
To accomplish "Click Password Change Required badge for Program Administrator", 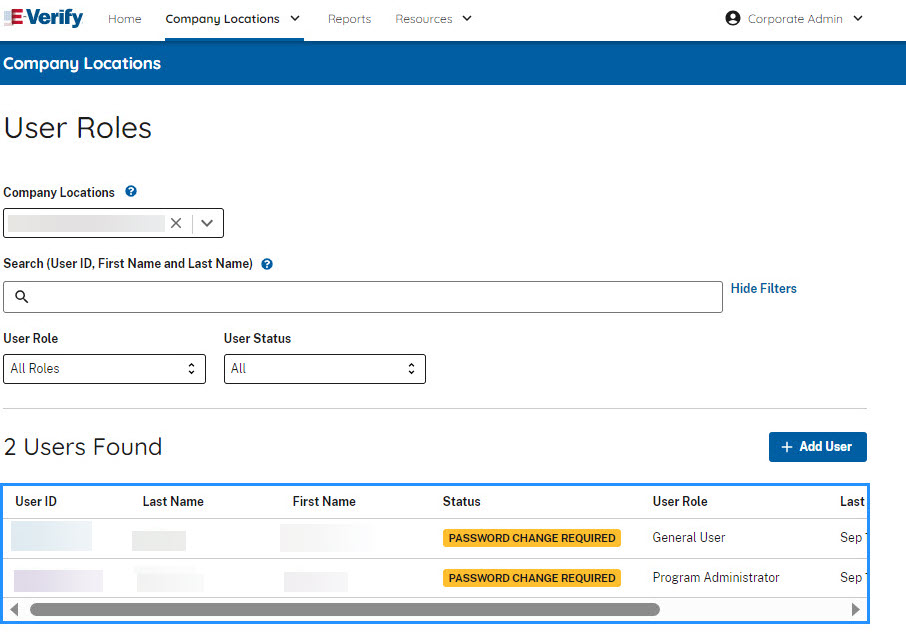I will pos(532,578).
